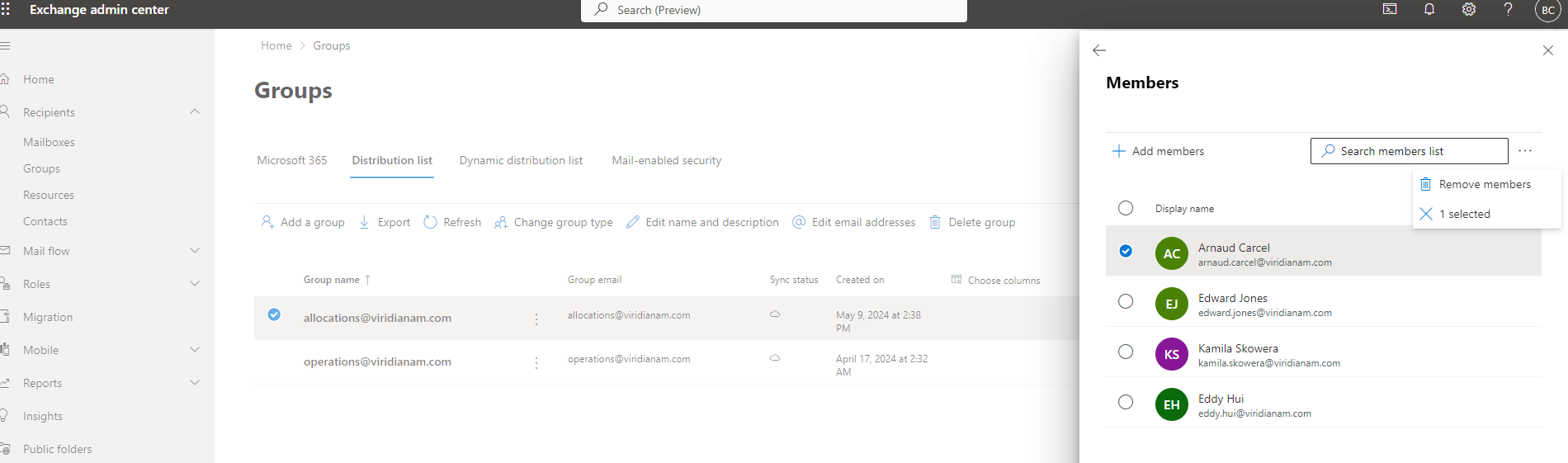This screenshot has width=1568, height=463.
Task: Click the back arrow in Members panel
Action: [1099, 50]
